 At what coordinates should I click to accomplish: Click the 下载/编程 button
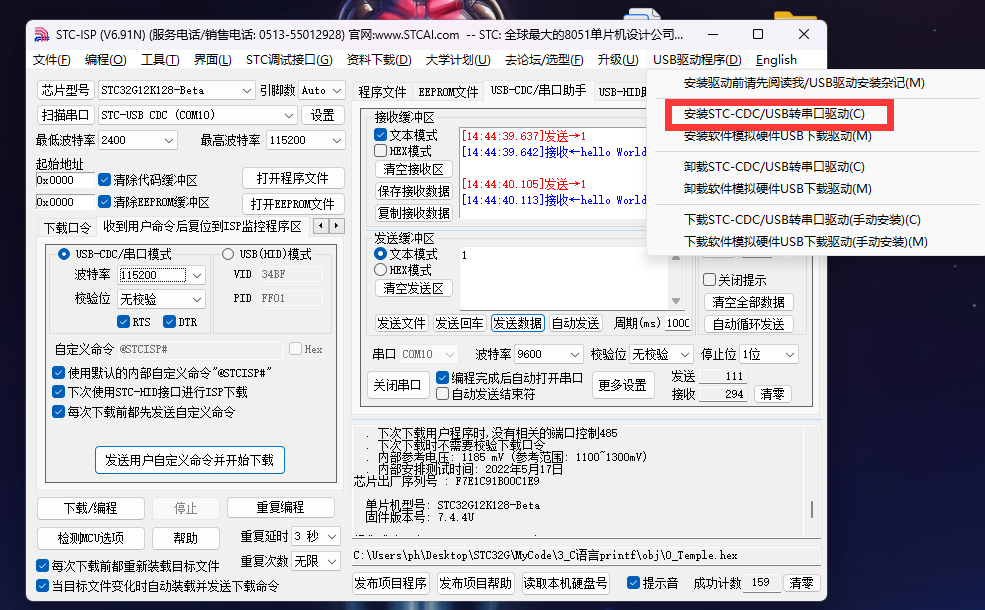[90, 508]
